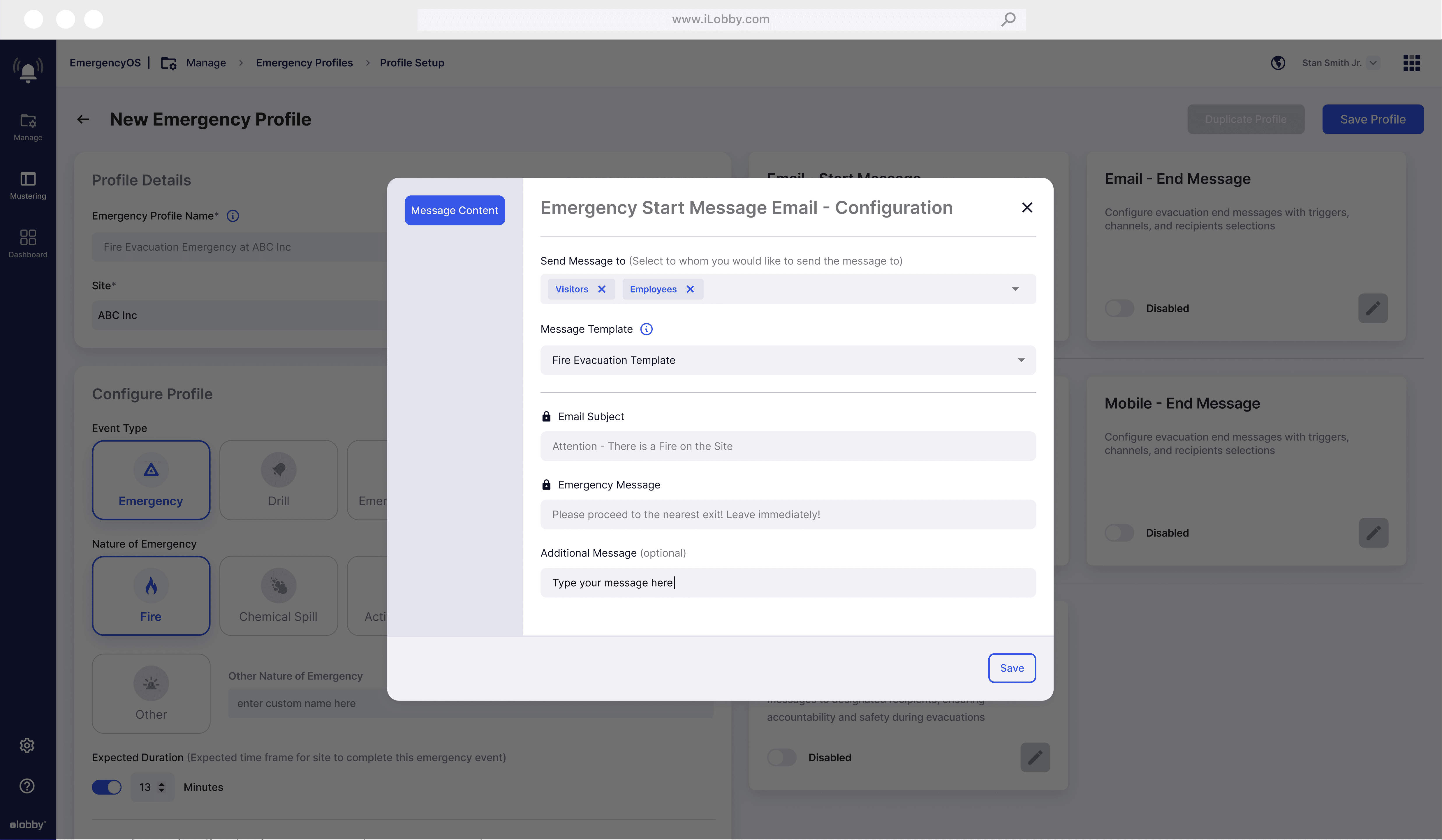
Task: Select the Message Content tab
Action: coord(454,210)
